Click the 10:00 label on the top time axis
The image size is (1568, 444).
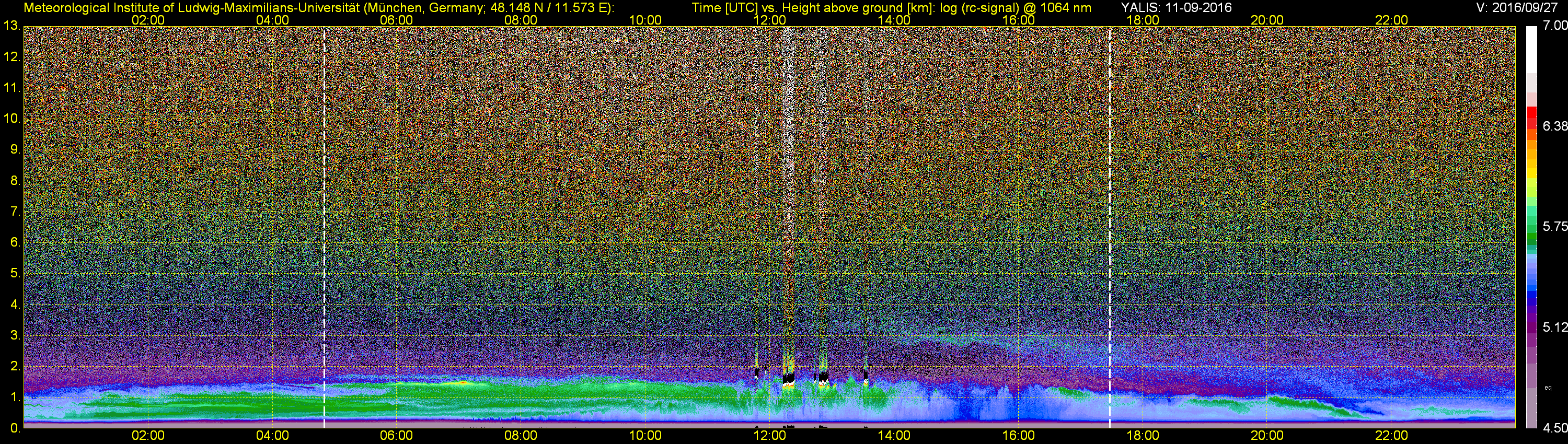(645, 20)
